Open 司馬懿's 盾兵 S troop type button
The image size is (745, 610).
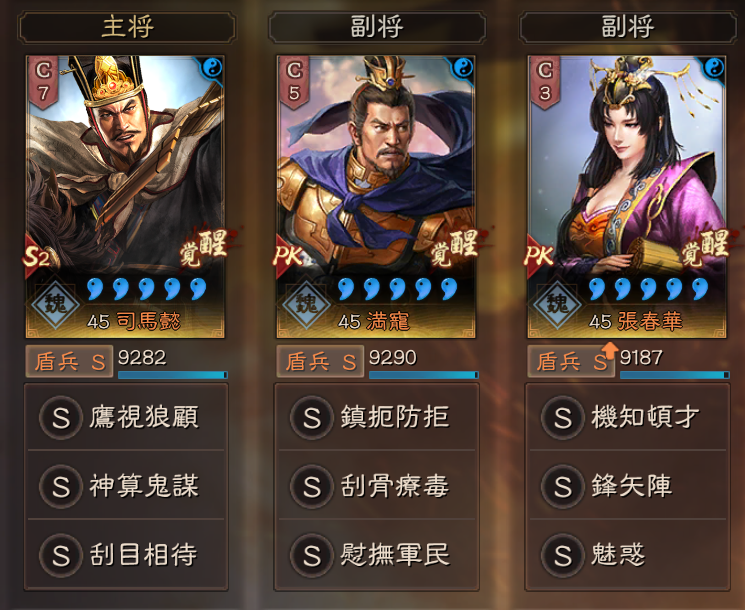pos(69,362)
